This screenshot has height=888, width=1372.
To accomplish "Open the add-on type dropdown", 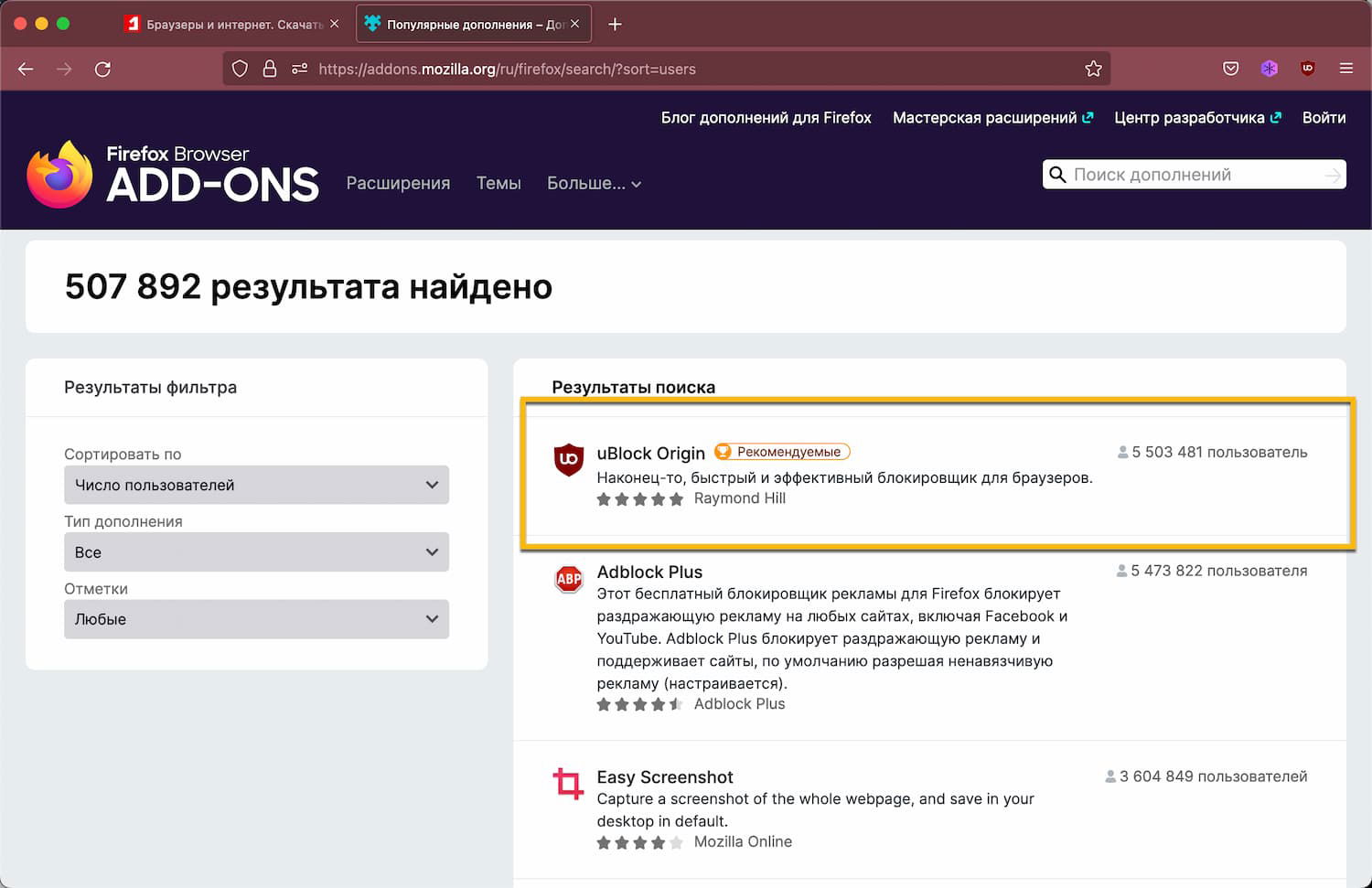I will (x=256, y=552).
